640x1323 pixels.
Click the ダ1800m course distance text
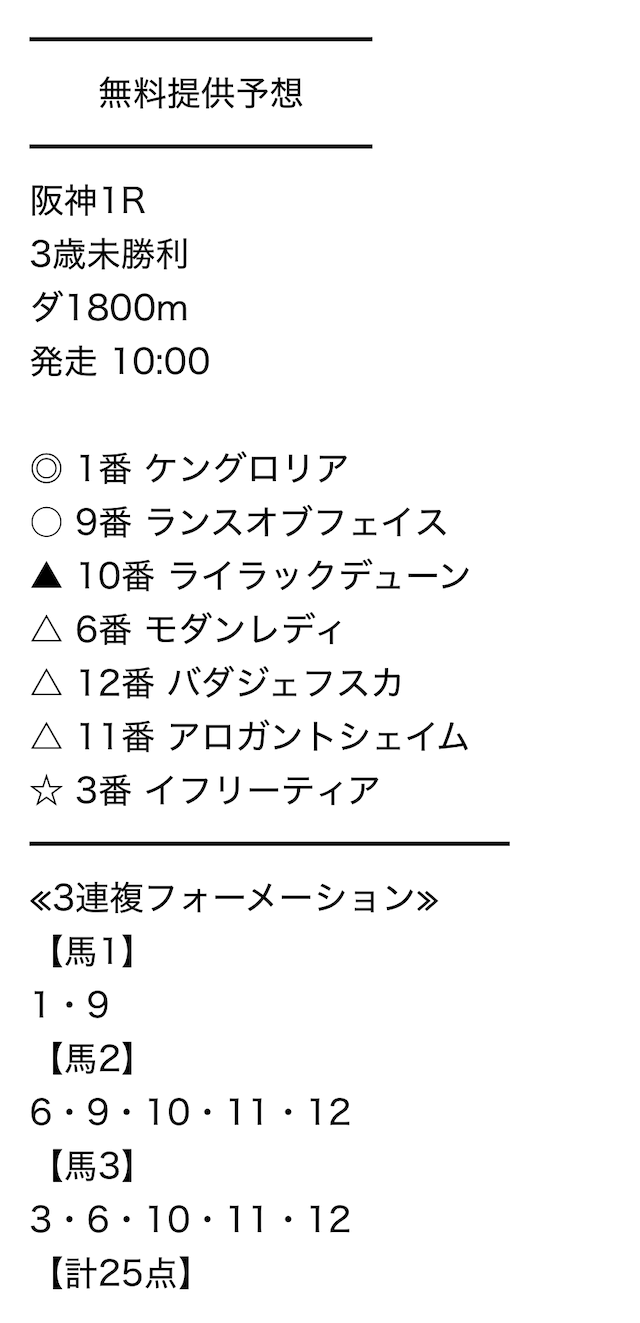[x=109, y=308]
